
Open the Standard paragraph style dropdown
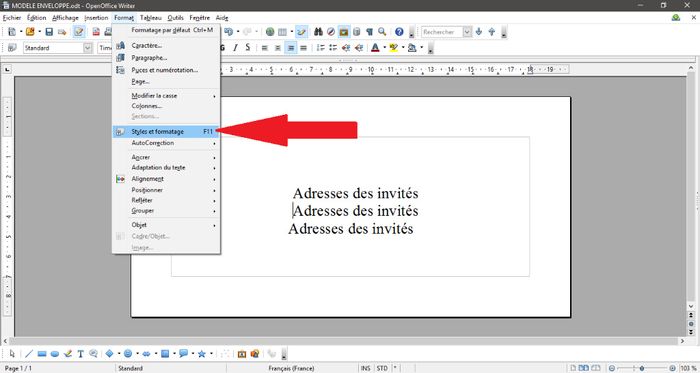88,48
